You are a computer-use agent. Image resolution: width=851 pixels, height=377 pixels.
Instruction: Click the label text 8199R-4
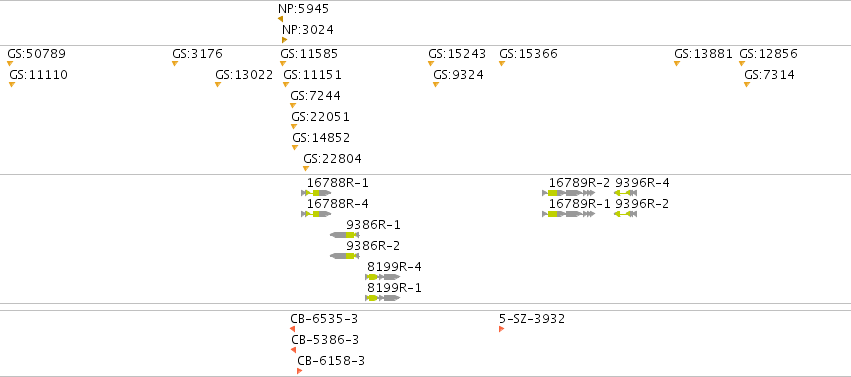tap(395, 267)
